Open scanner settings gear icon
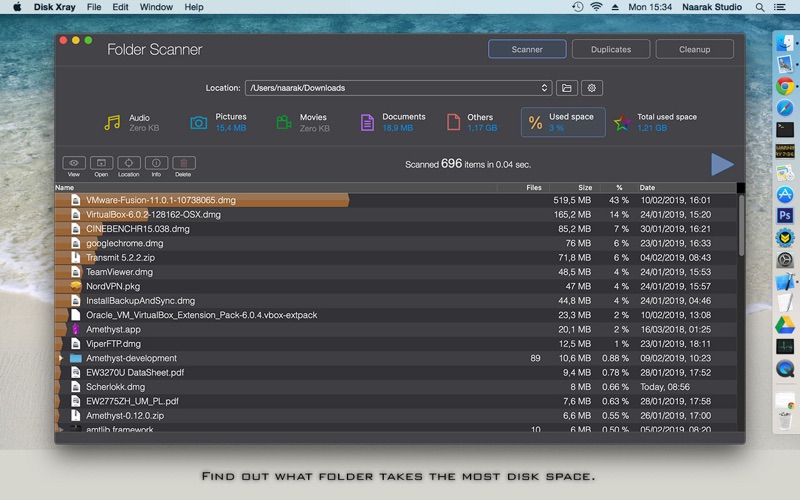 [x=591, y=88]
